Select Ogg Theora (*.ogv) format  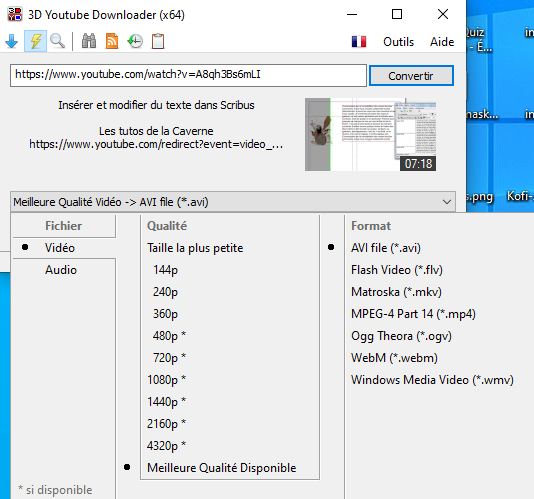pos(402,336)
